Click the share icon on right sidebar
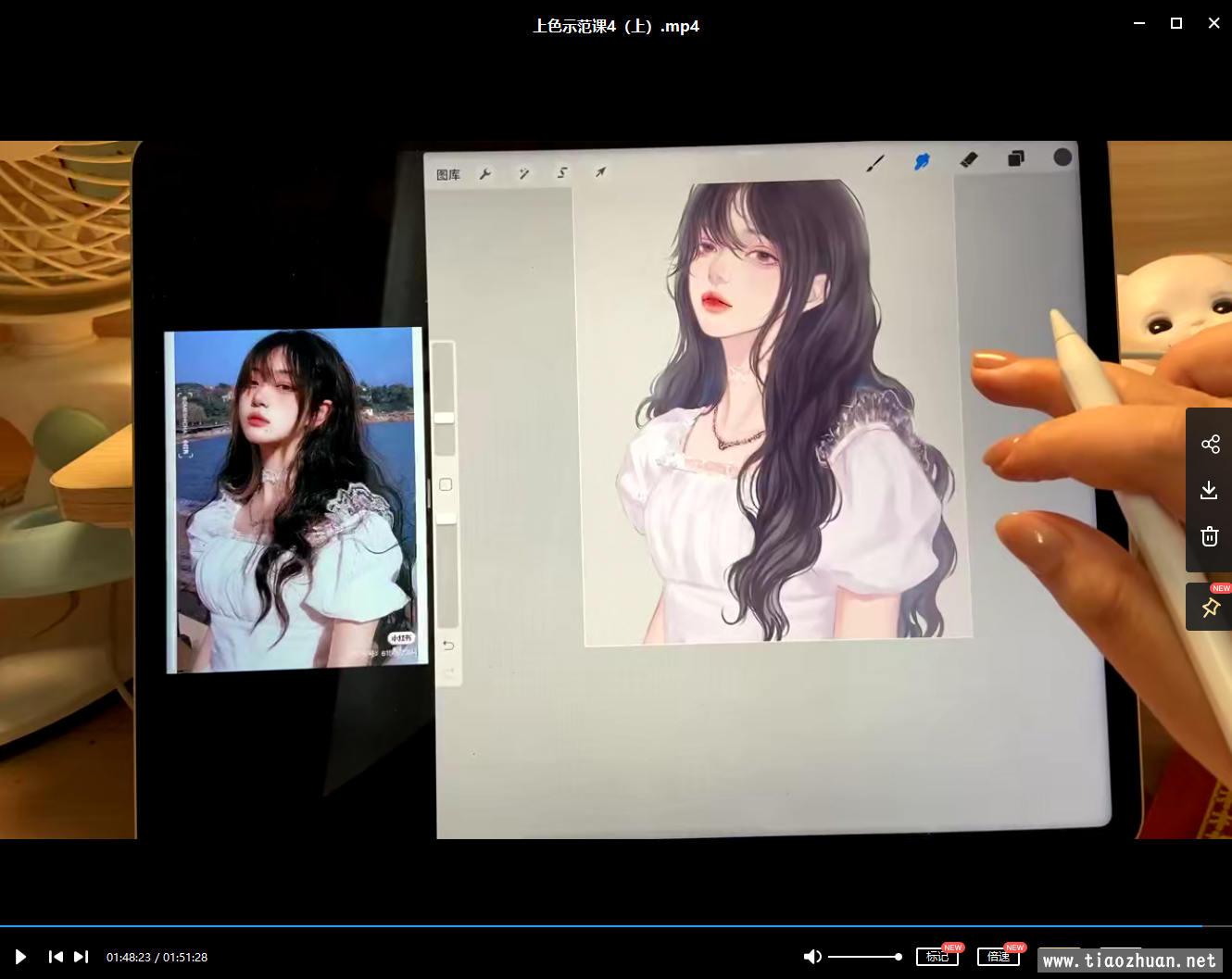Screen dimensions: 1232x979 click(x=1210, y=445)
